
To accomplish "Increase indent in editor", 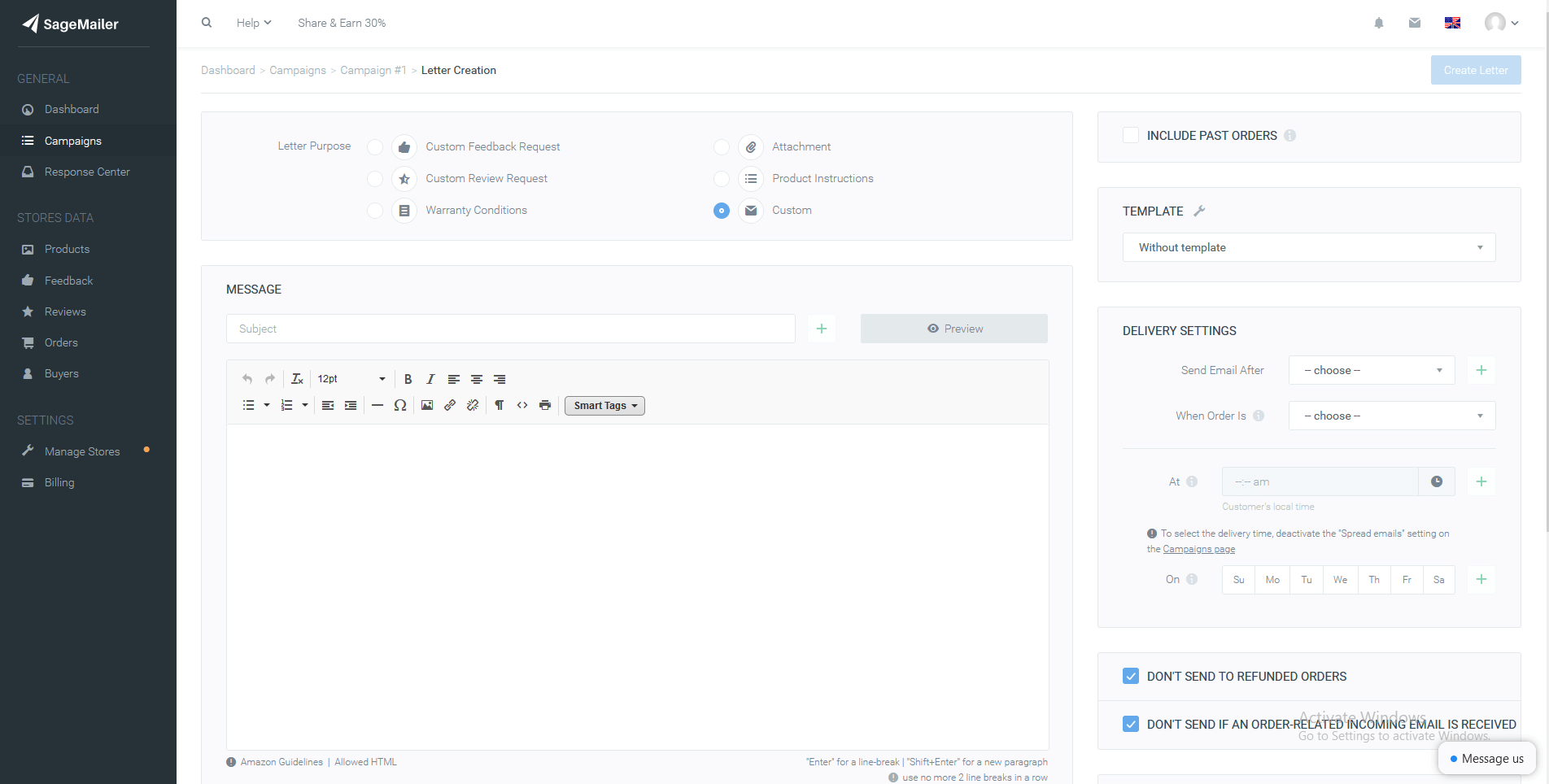I will coord(351,405).
